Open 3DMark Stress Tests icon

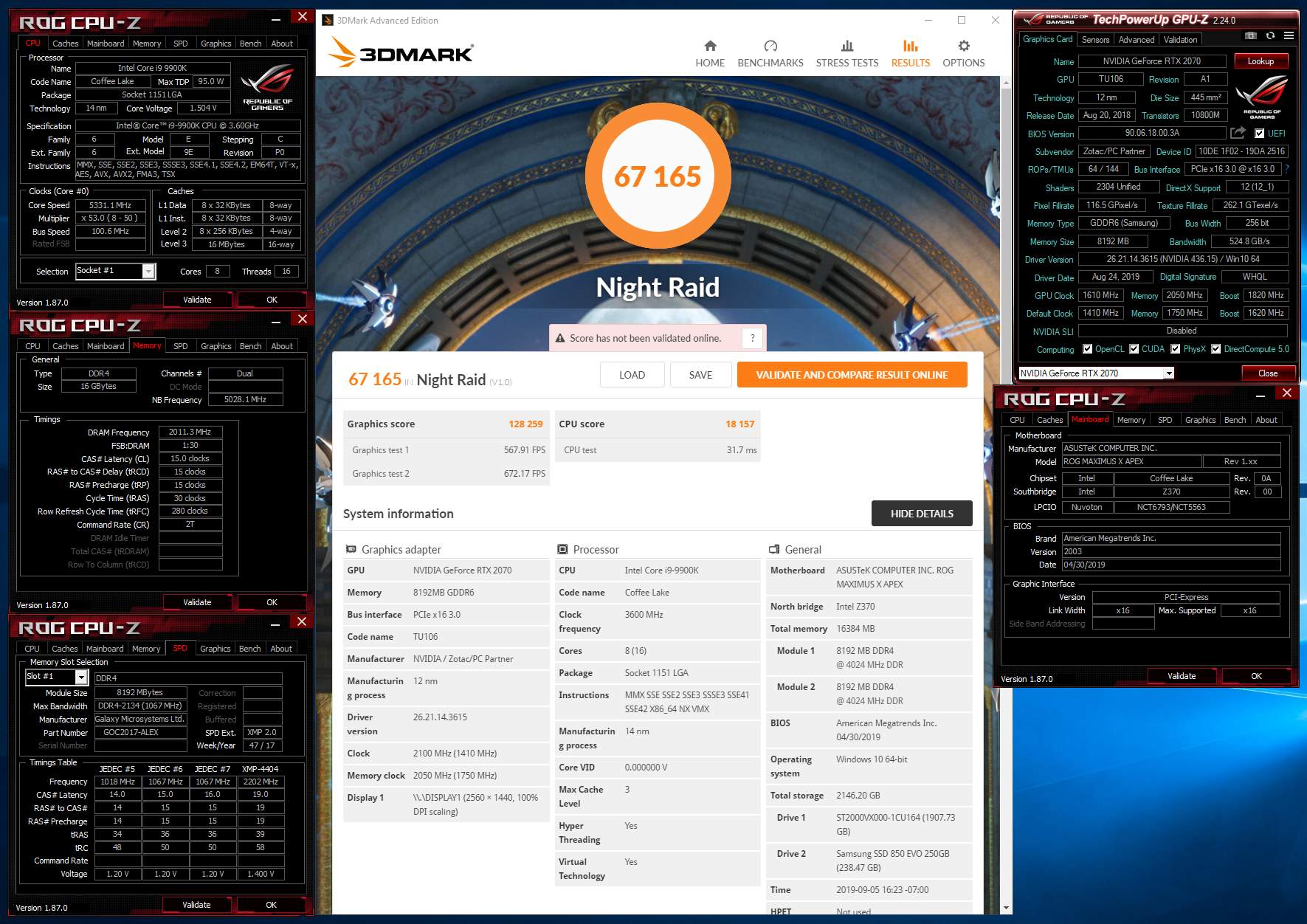pos(847,46)
